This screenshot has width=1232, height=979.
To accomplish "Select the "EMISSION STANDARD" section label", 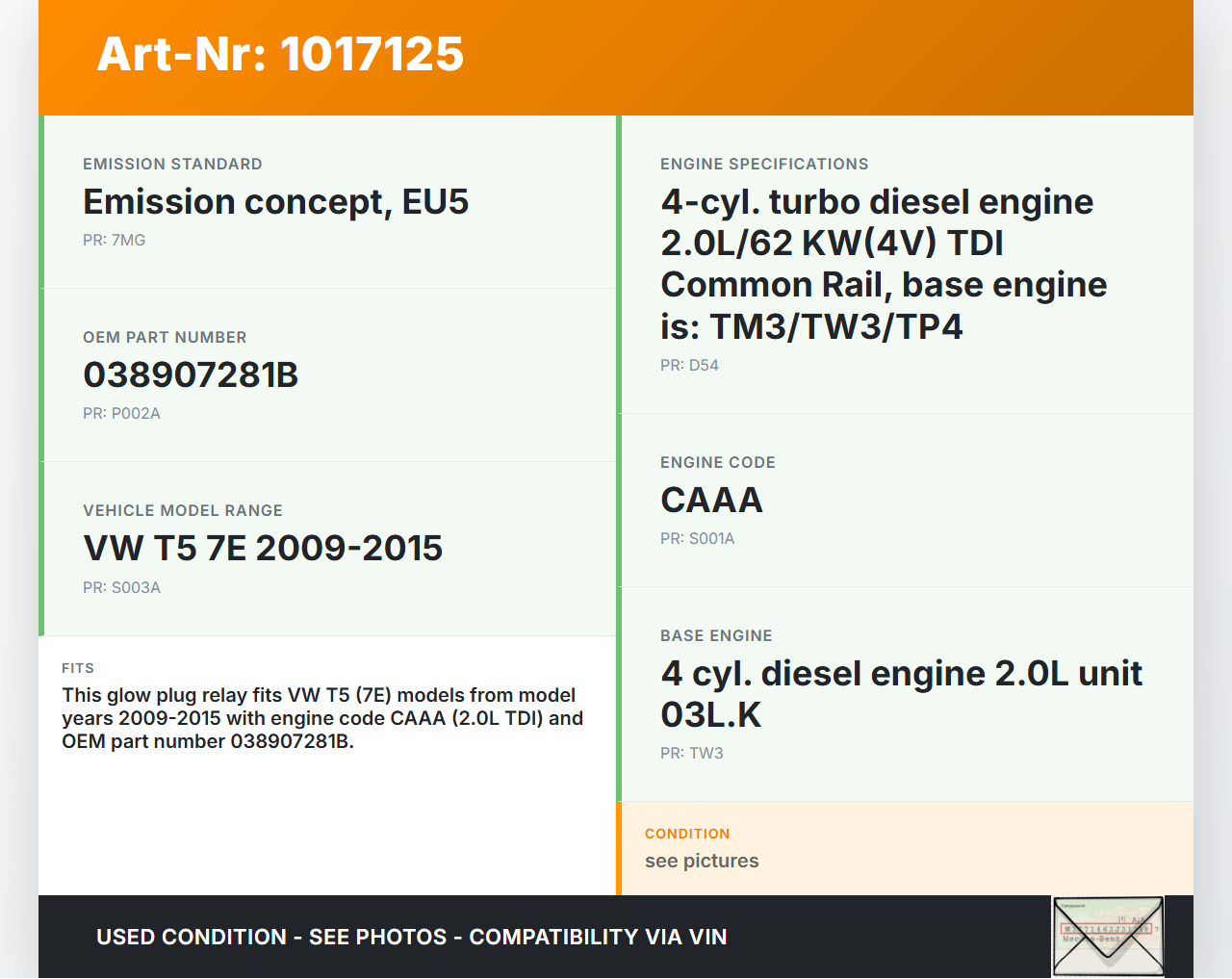I will 172,164.
